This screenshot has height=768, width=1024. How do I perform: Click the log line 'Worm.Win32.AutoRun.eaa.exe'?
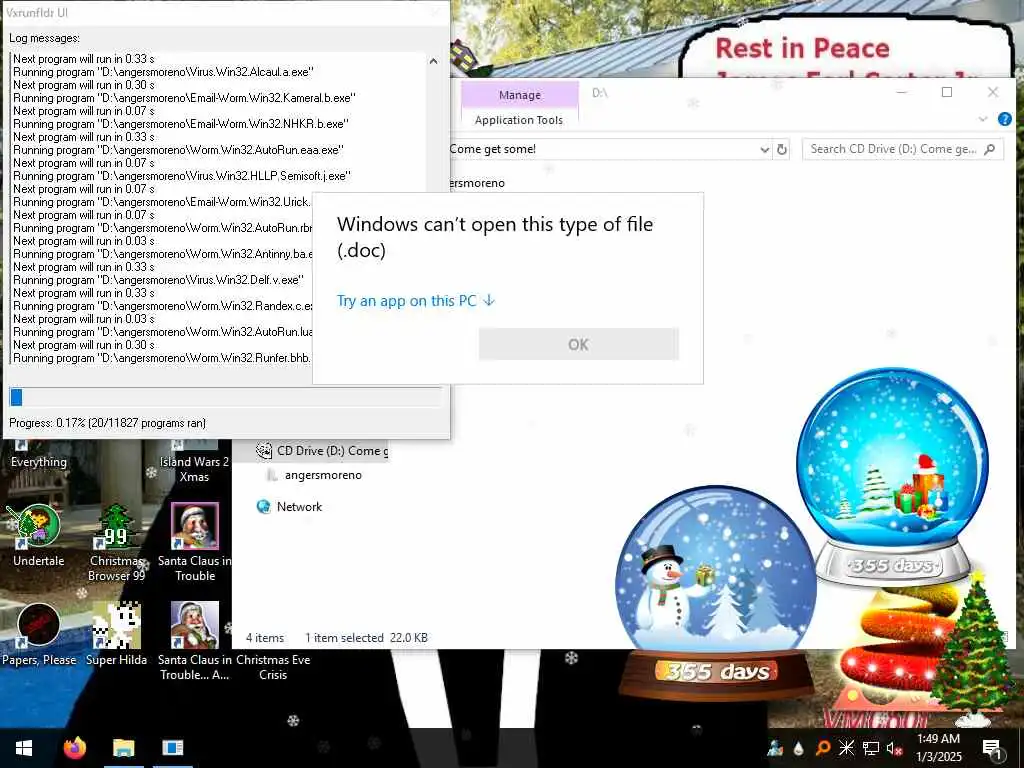pos(178,150)
